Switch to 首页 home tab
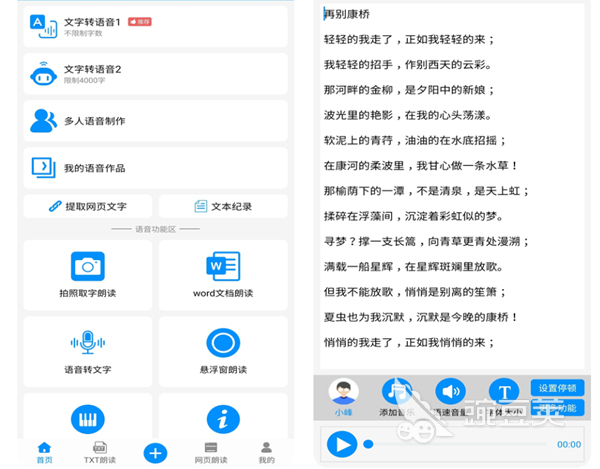Screen dimensions: 600x469 coord(44,453)
